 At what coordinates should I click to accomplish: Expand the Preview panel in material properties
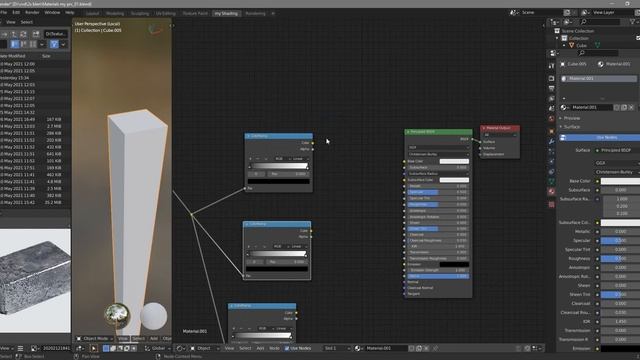tap(571, 118)
